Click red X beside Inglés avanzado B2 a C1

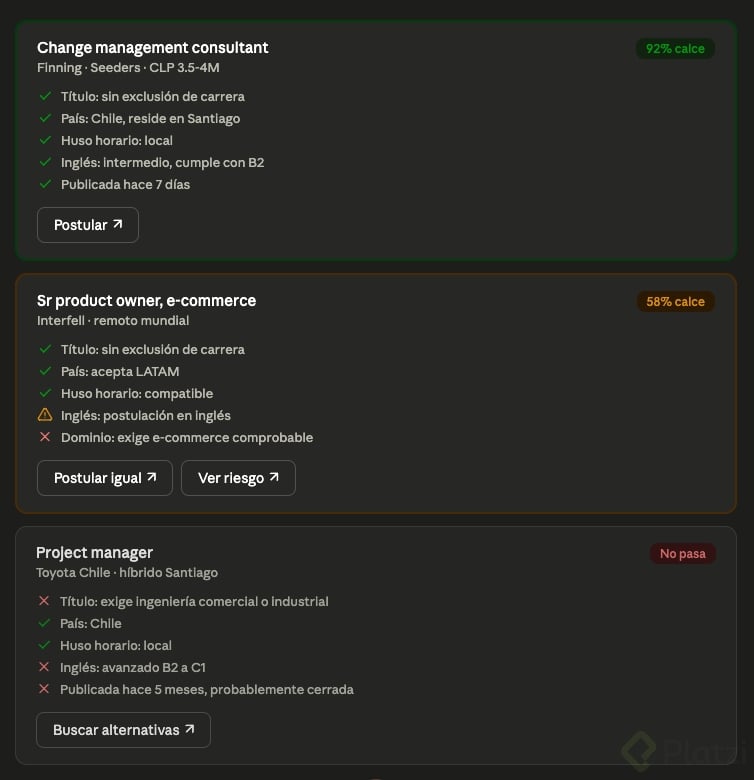pos(44,667)
